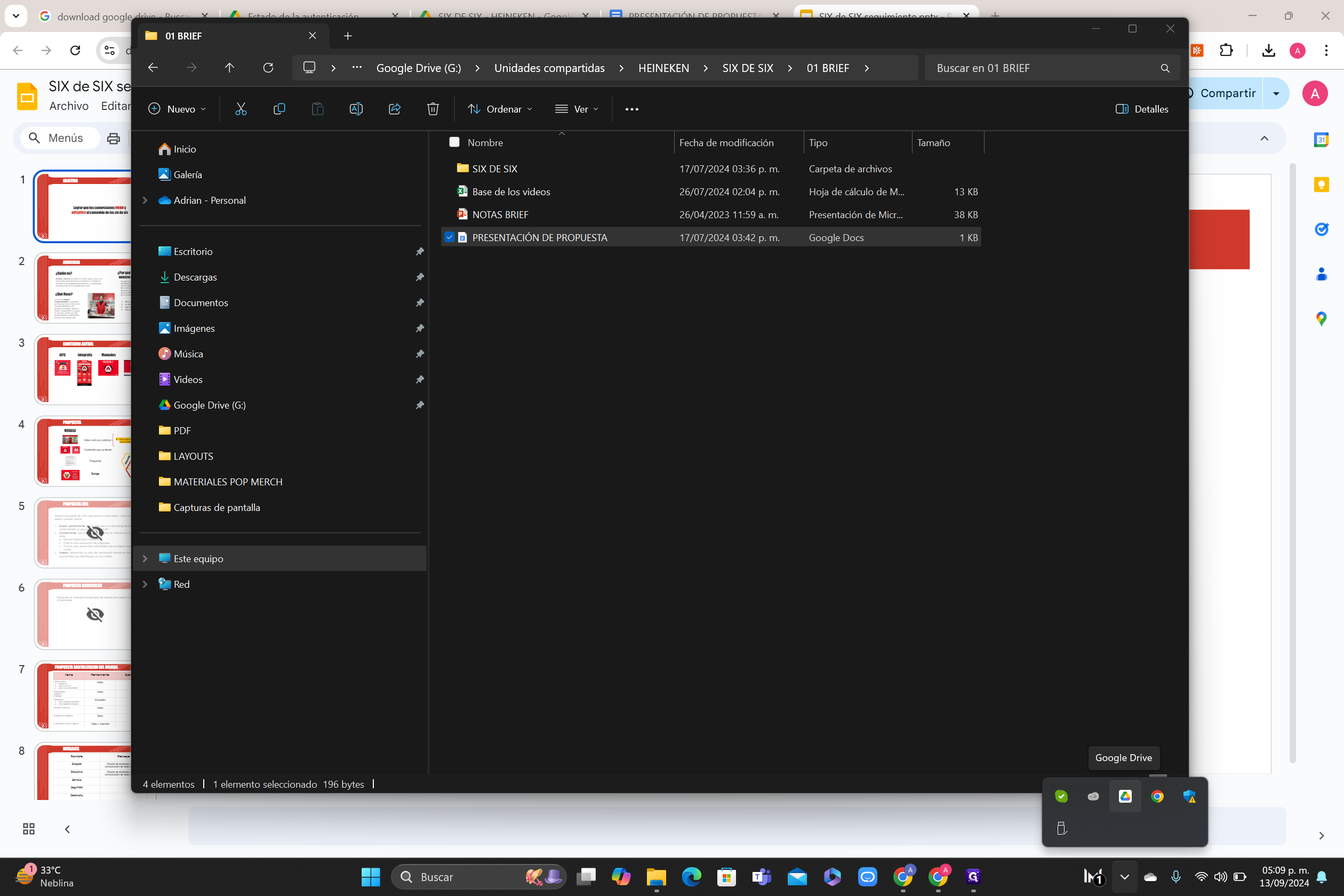Expand the Red network tree node
Image resolution: width=1344 pixels, height=896 pixels.
145,584
